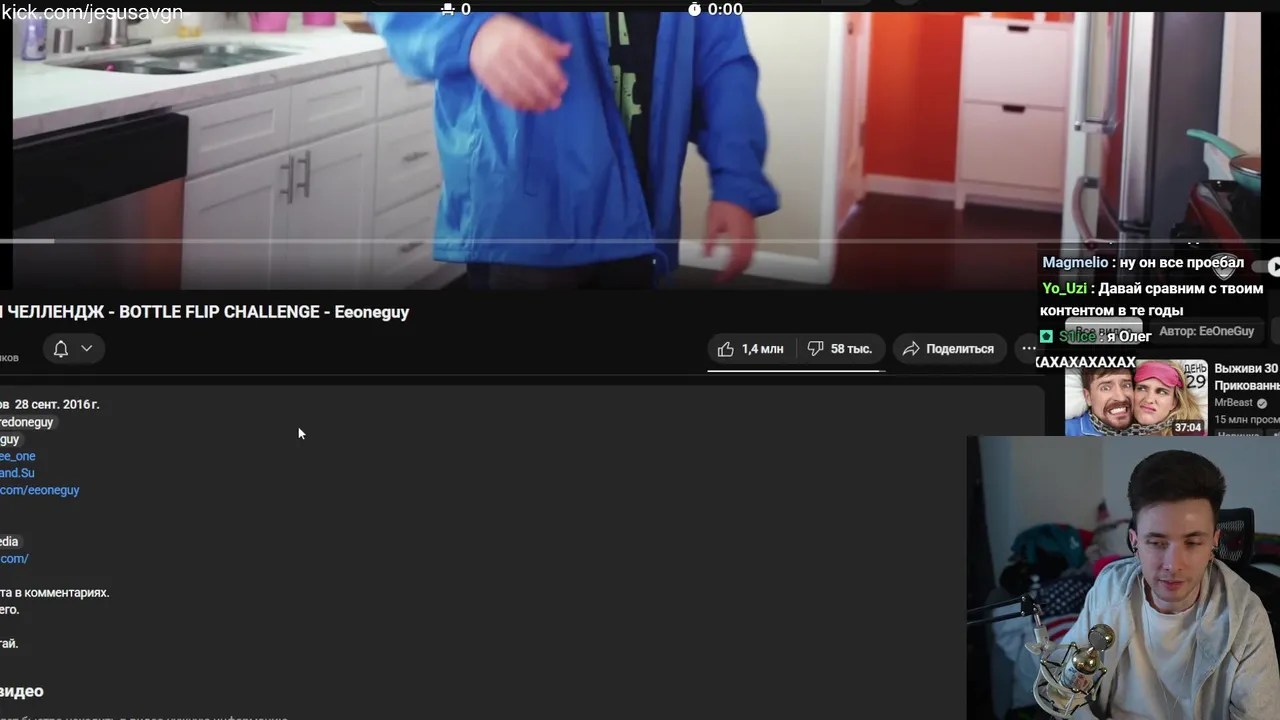
Task: Click the S1ice green badge icon
Action: pos(1046,336)
